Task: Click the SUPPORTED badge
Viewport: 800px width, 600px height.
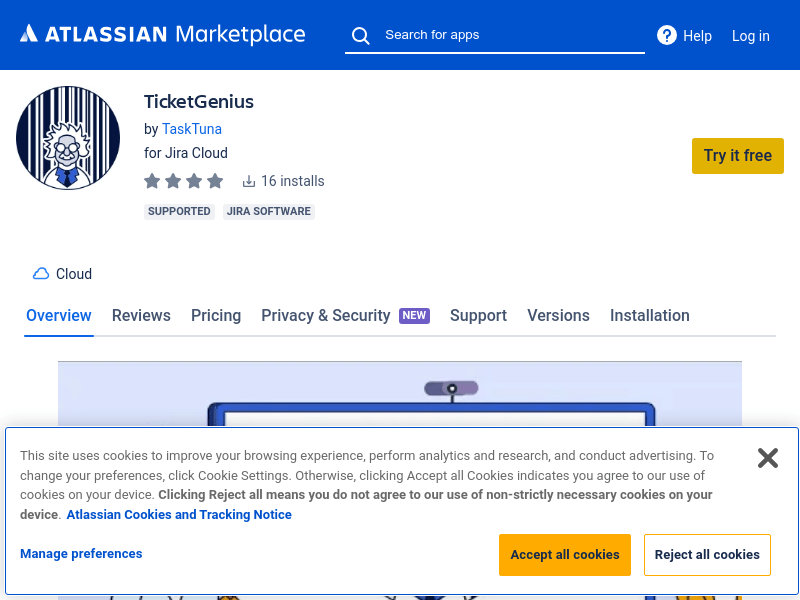Action: 179,211
